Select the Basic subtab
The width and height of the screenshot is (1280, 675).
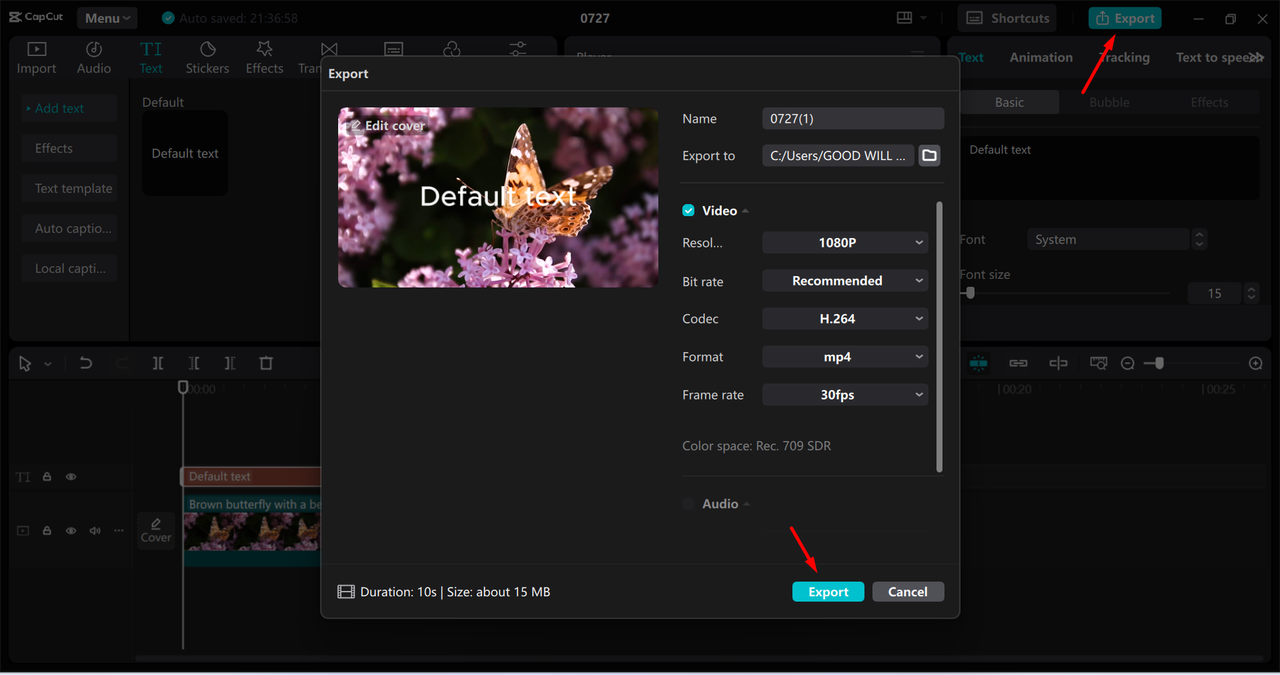(x=1009, y=102)
